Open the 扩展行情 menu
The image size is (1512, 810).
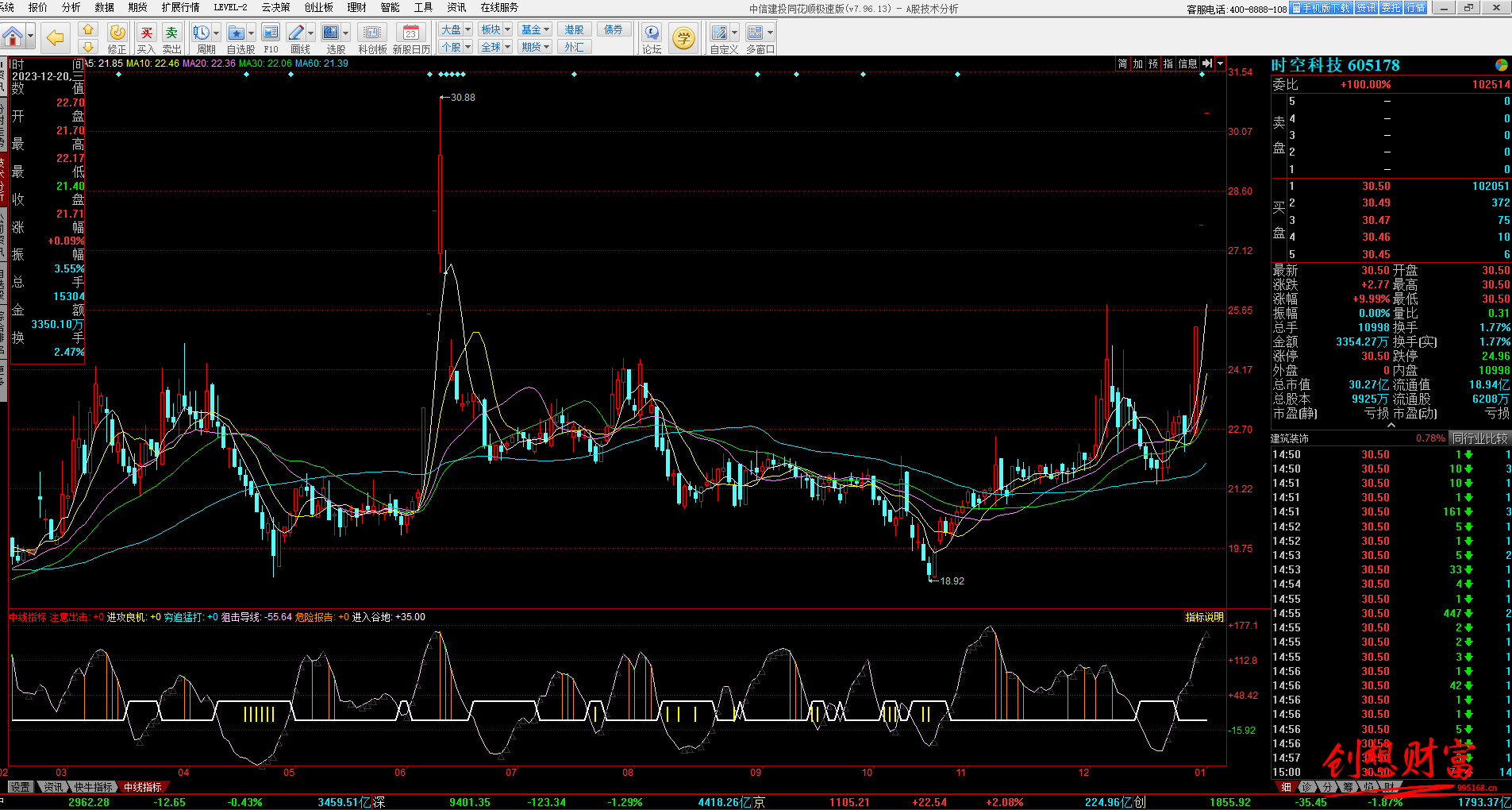[x=180, y=7]
